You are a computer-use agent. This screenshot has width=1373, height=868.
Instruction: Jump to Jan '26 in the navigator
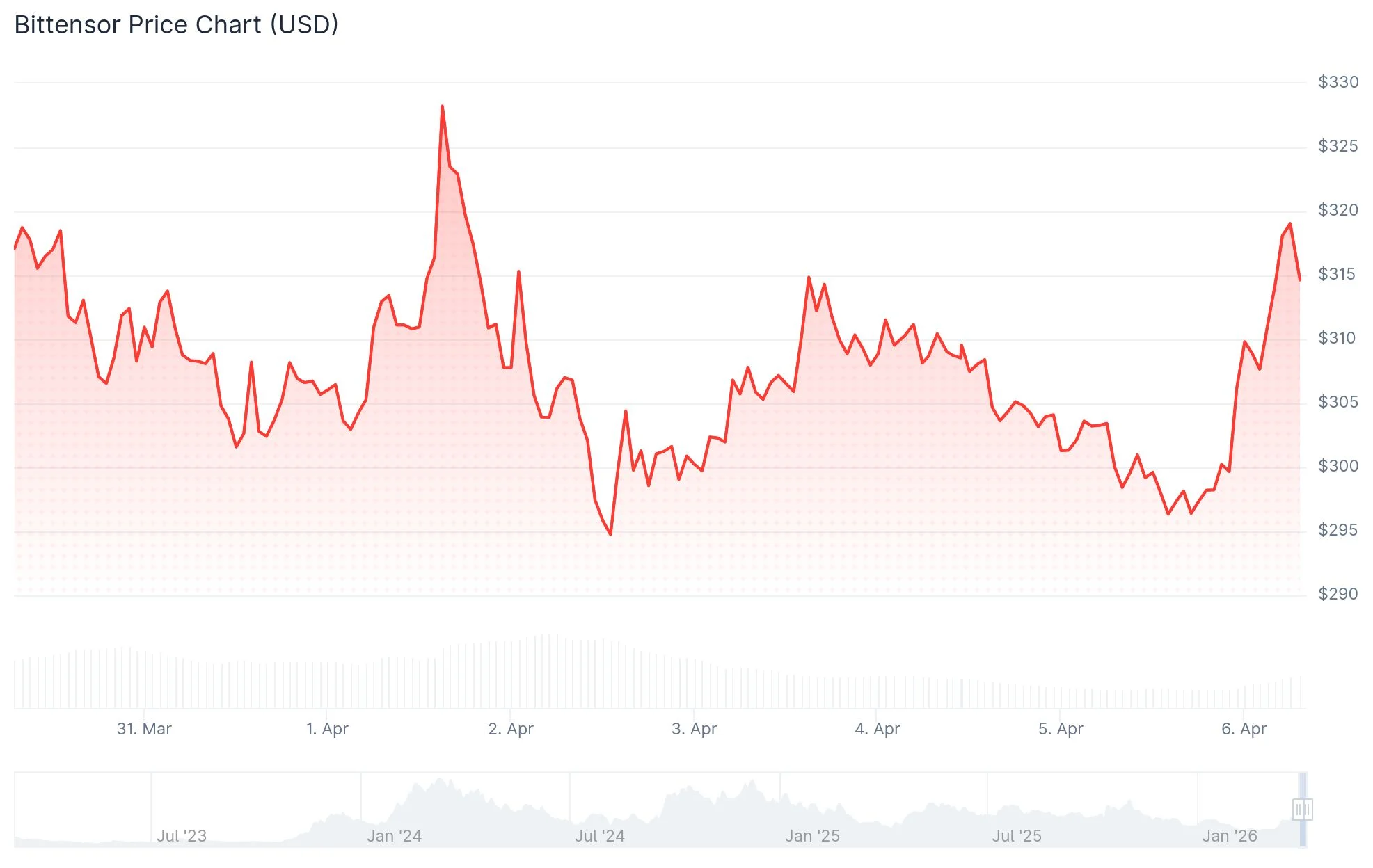[1230, 836]
